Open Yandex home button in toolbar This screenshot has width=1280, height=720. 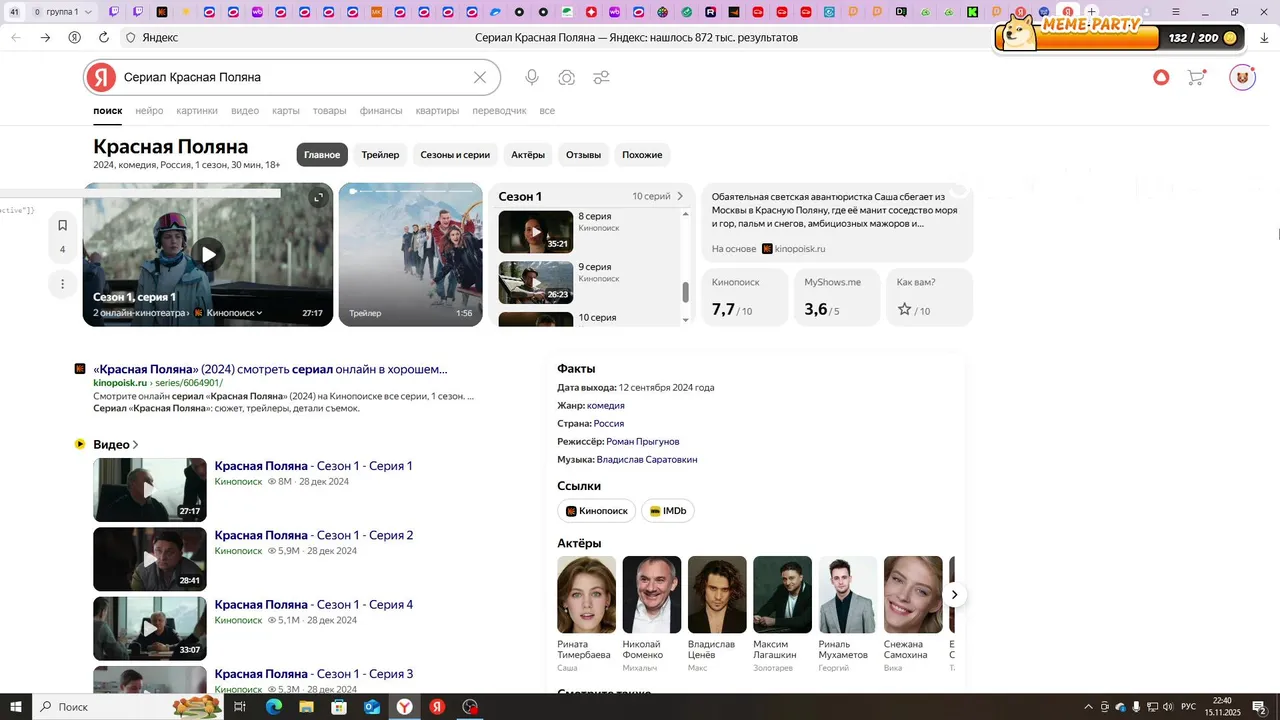[x=75, y=37]
